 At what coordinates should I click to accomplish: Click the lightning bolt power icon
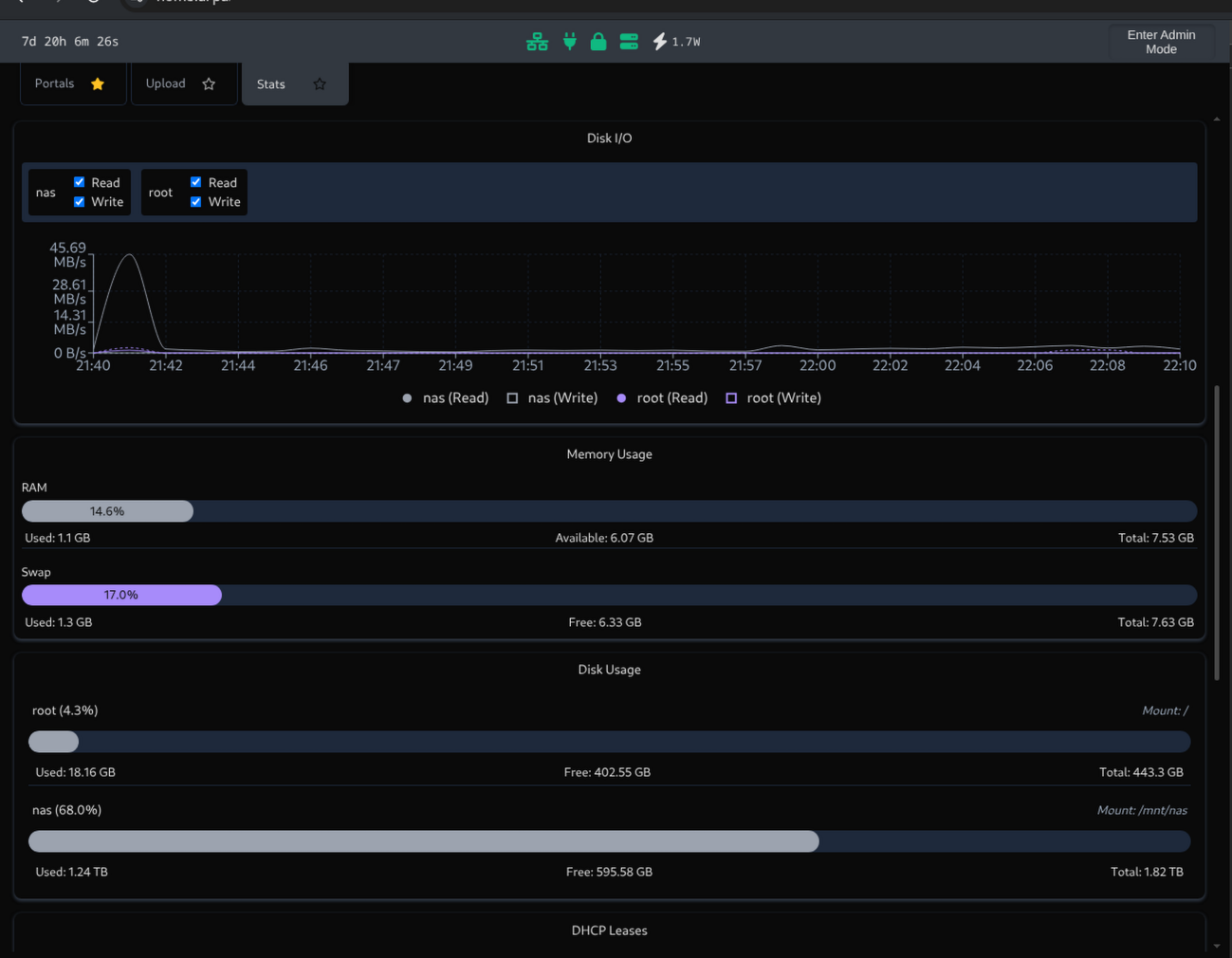659,42
